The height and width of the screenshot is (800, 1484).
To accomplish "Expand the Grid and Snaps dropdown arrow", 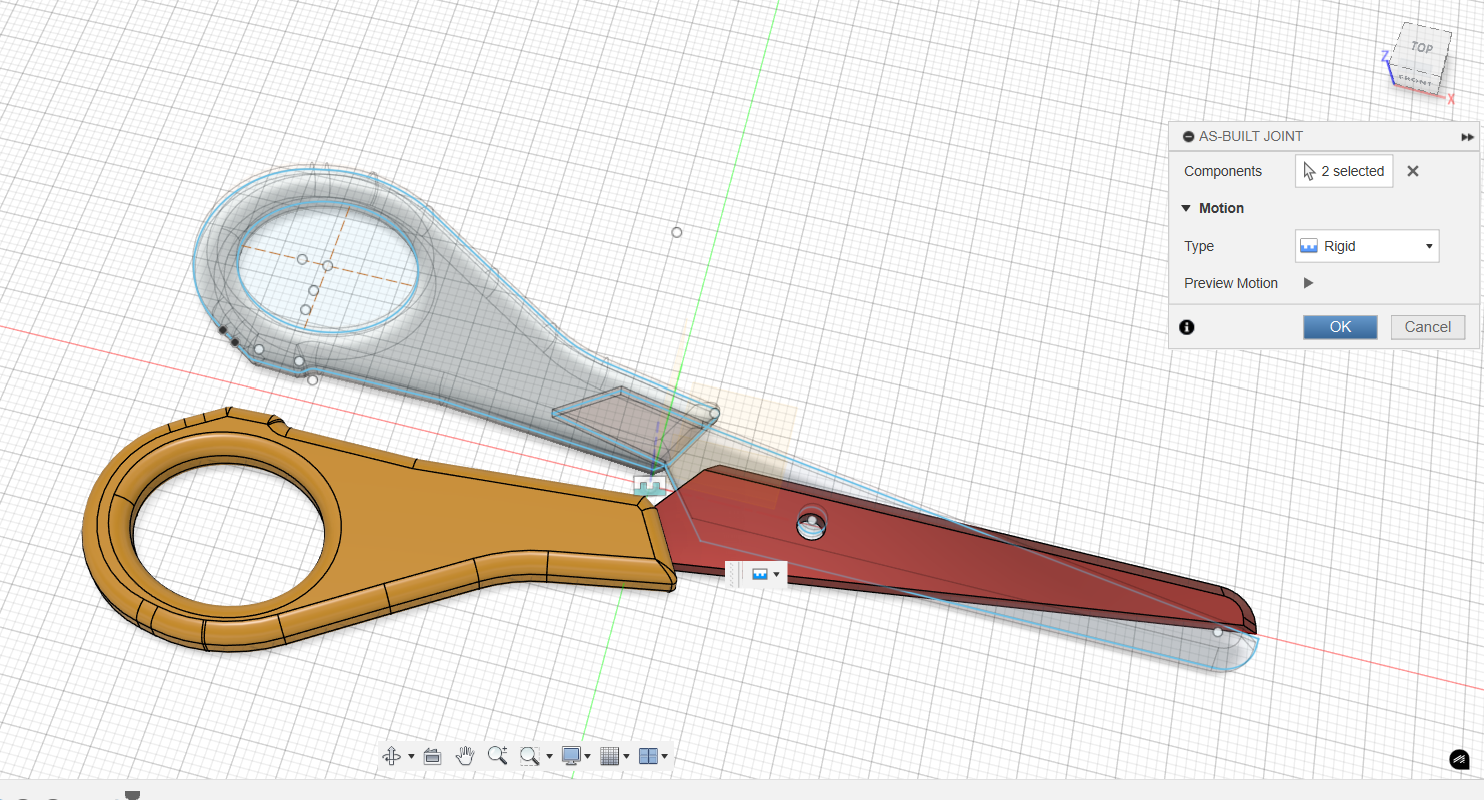I will tap(626, 757).
